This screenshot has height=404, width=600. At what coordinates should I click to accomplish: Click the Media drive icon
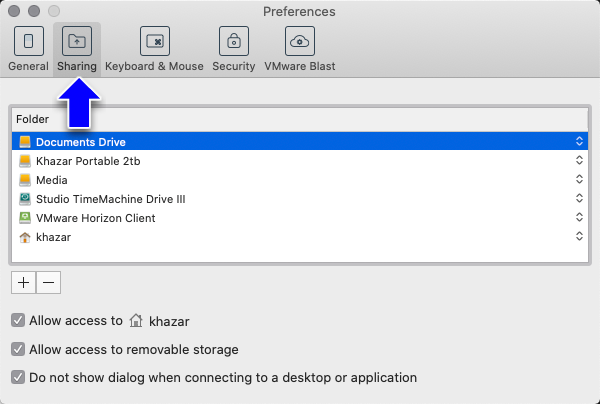point(25,180)
